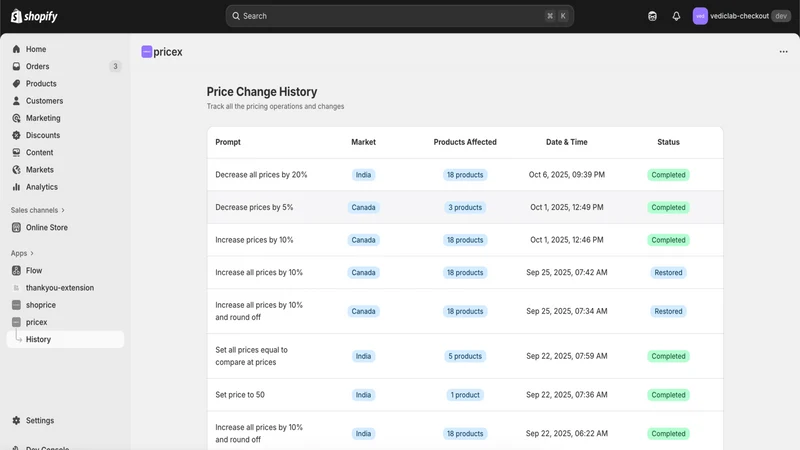
Task: Expand the Sales channels section
Action: 38,210
